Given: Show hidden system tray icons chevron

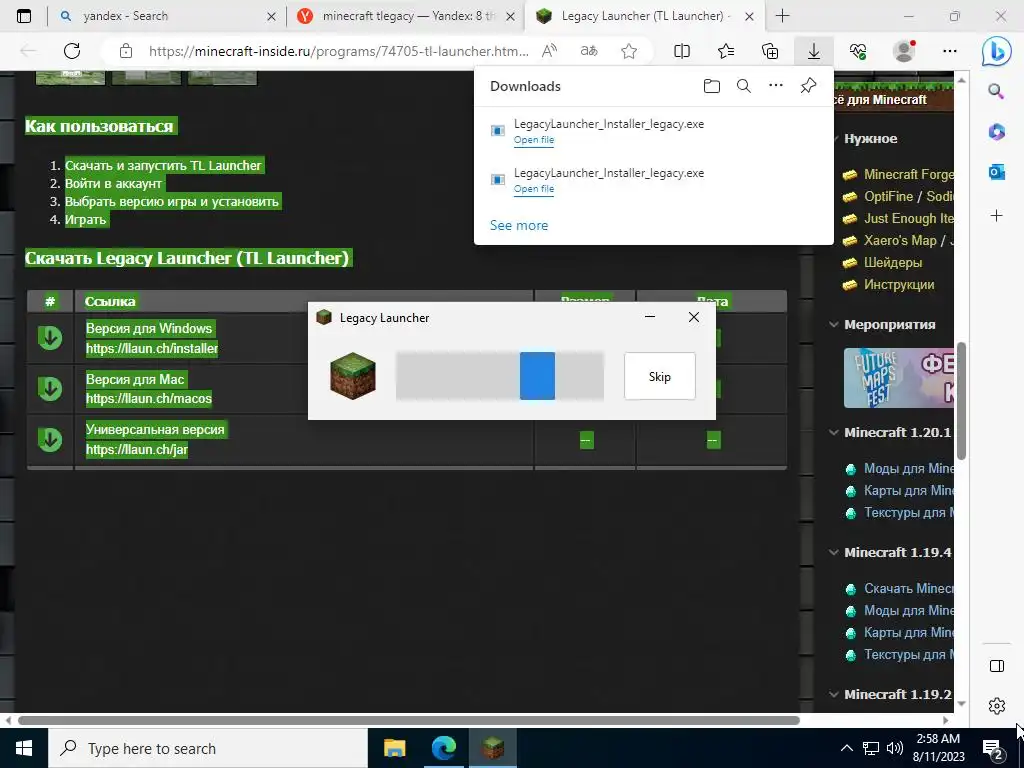Looking at the screenshot, I should point(846,748).
